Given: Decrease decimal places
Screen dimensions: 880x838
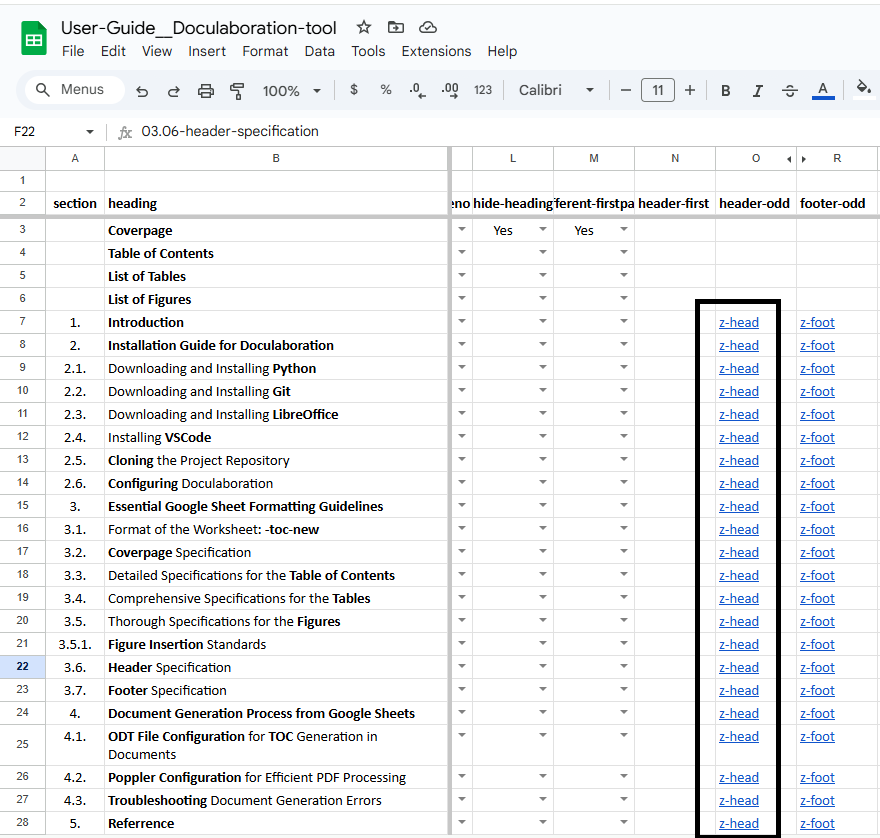Looking at the screenshot, I should coord(417,90).
